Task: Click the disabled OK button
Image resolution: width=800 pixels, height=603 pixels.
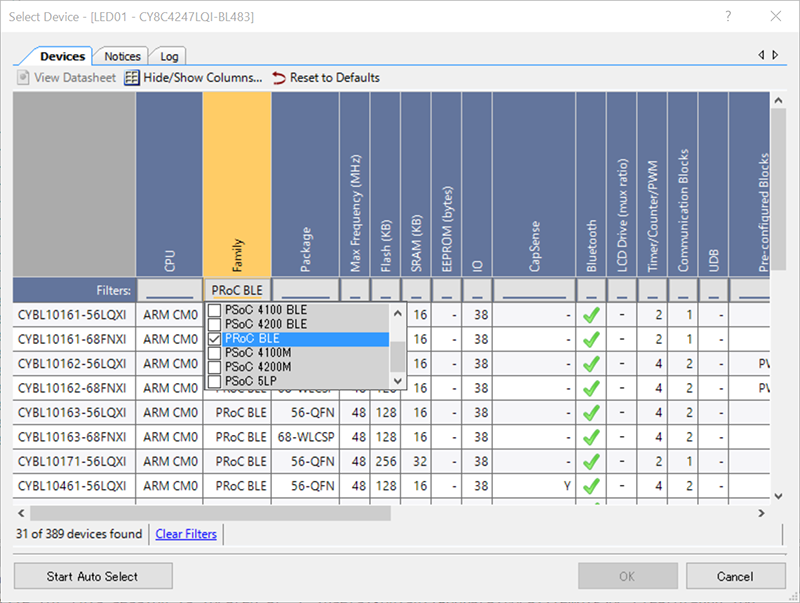Action: (628, 576)
